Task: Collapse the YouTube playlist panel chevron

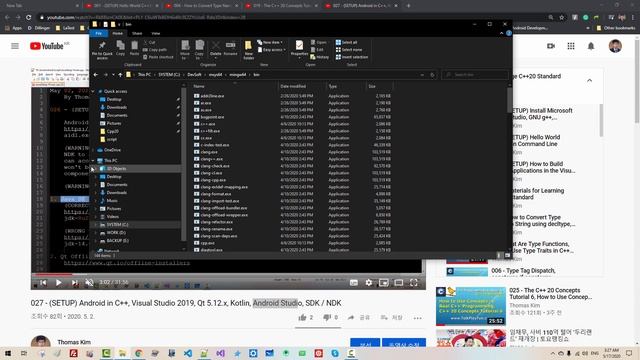Action: pyautogui.click(x=589, y=80)
